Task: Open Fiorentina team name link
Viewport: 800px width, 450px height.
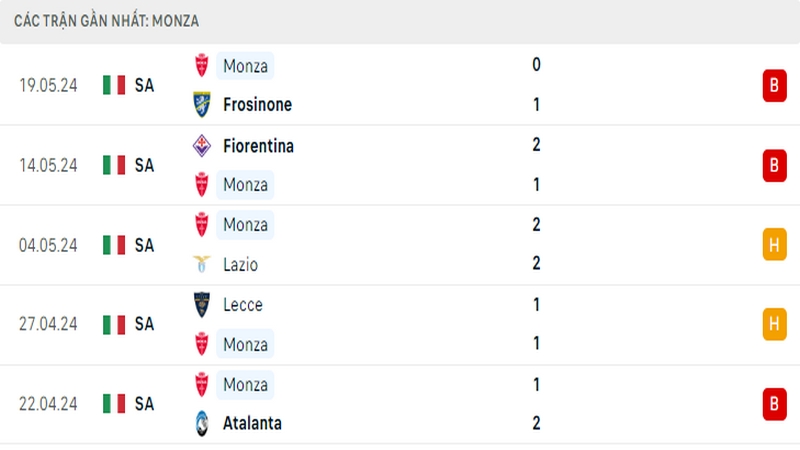Action: [258, 146]
